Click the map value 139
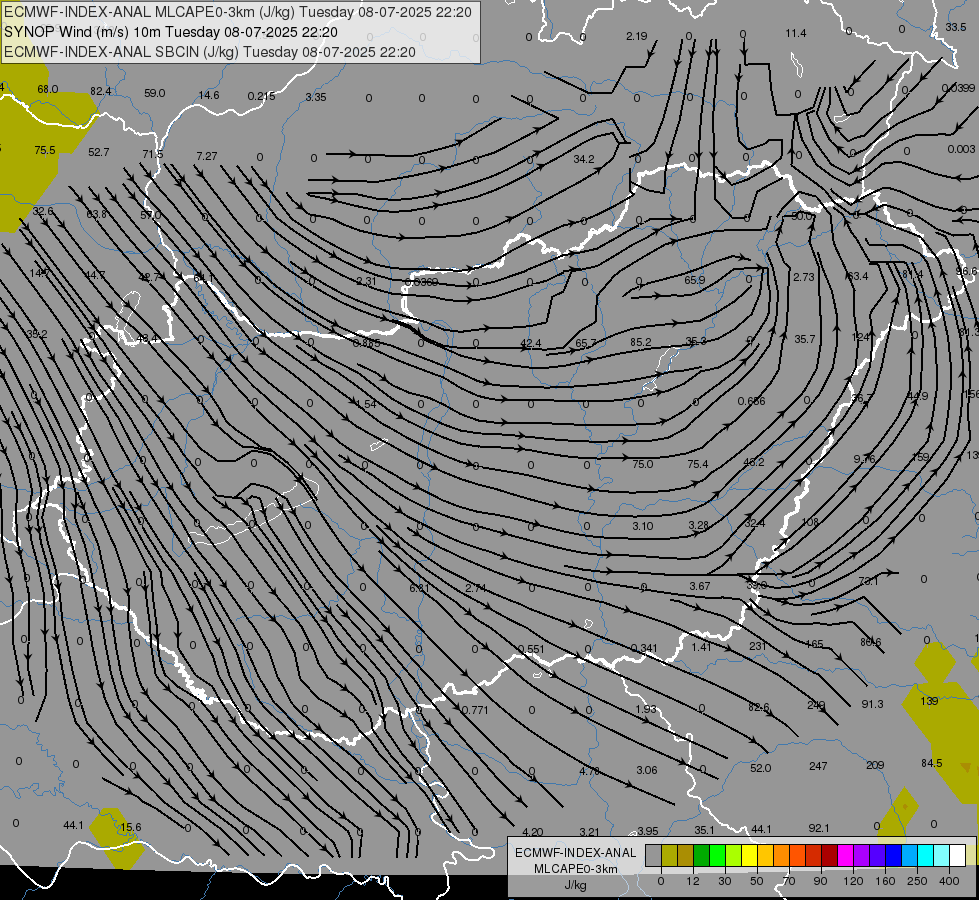The height and width of the screenshot is (900, 979). [929, 701]
